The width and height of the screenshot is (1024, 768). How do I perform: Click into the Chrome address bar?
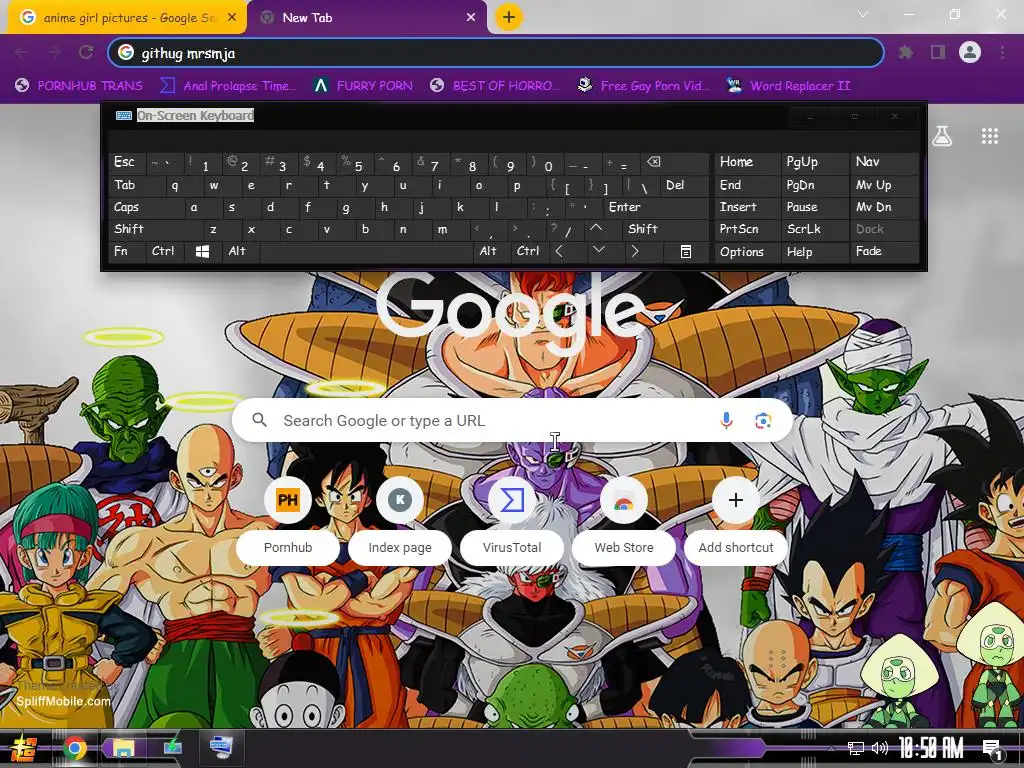click(496, 53)
